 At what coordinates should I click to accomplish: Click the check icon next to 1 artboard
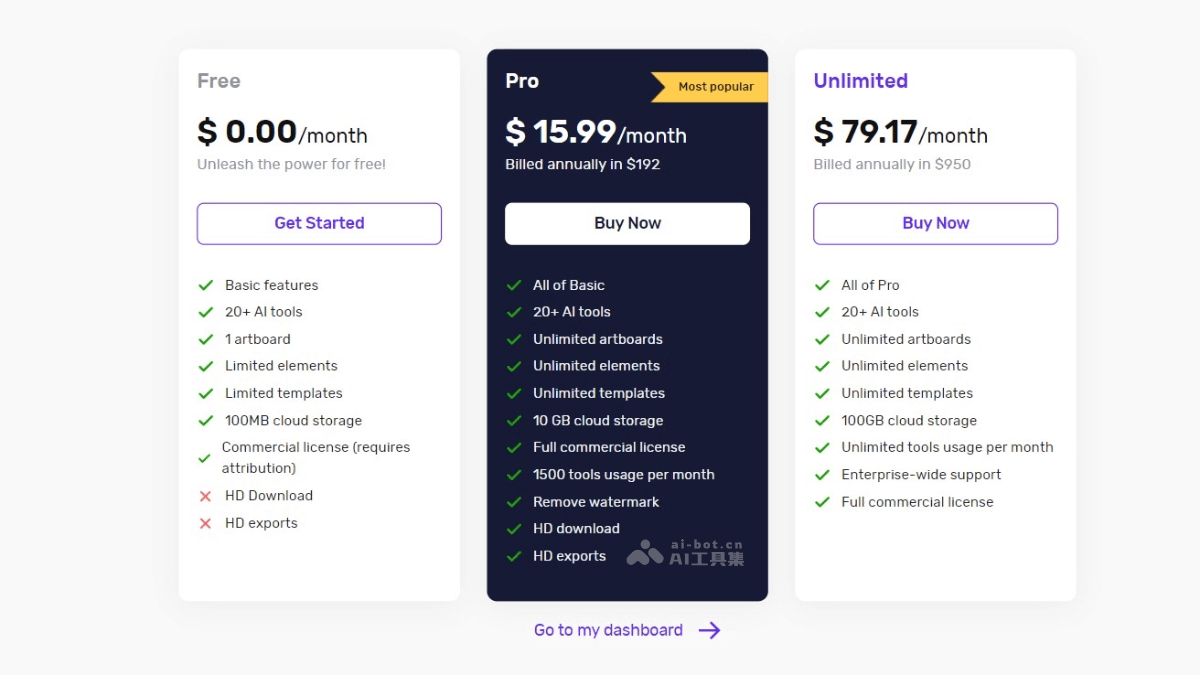tap(206, 339)
